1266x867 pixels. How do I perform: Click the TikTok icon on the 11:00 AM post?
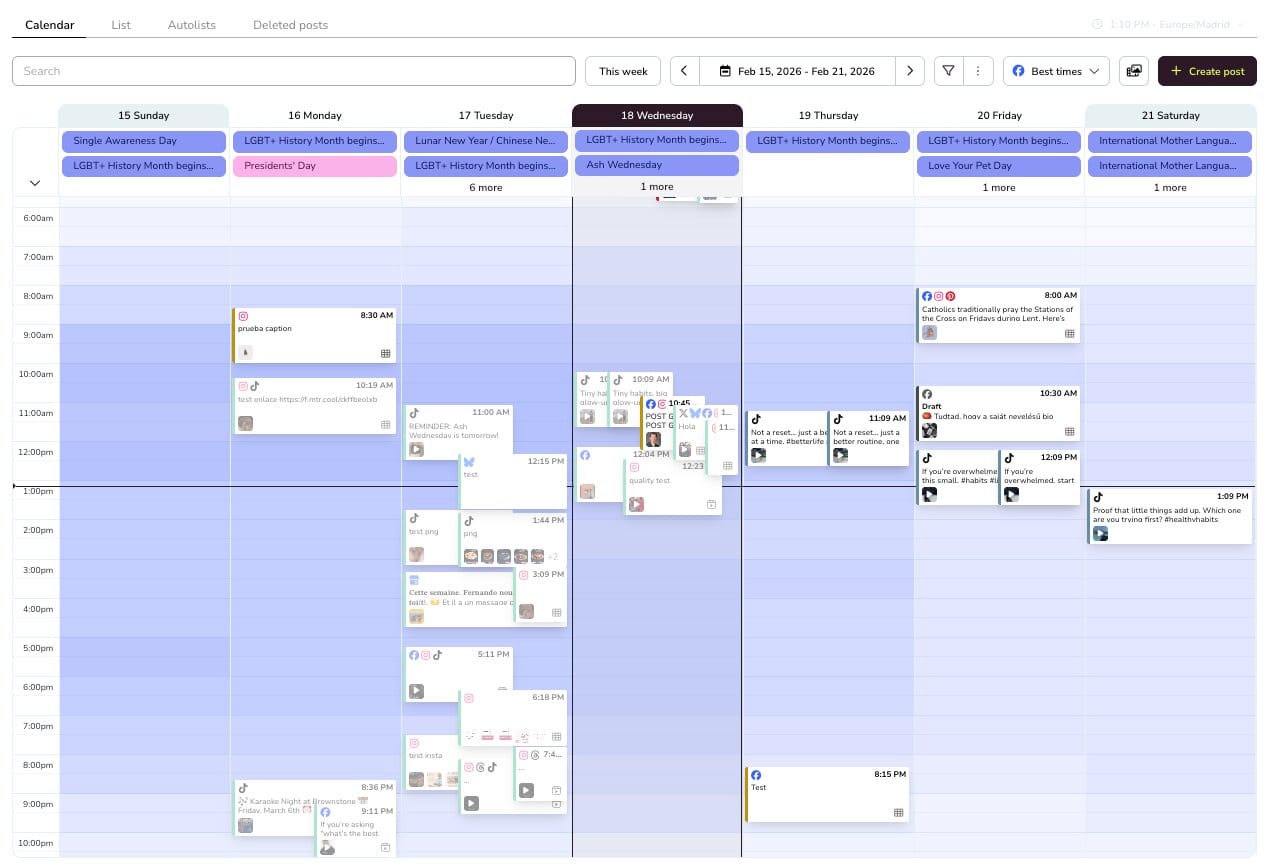(414, 412)
